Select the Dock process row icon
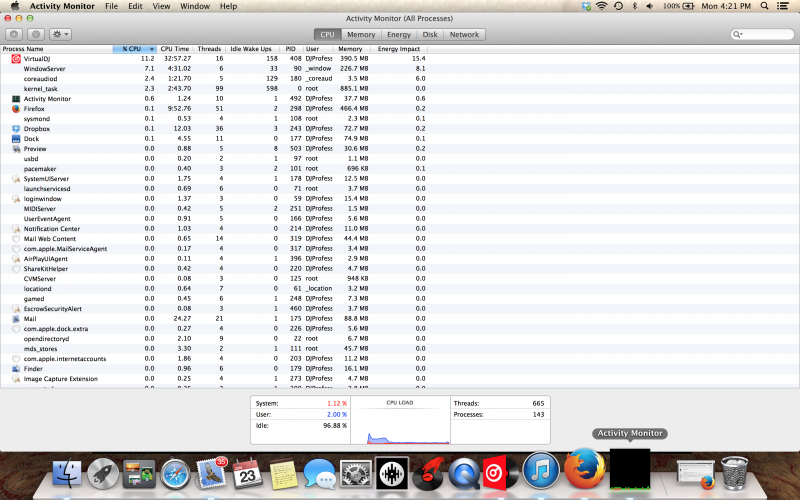Screen dimensions: 800x500 16,139
